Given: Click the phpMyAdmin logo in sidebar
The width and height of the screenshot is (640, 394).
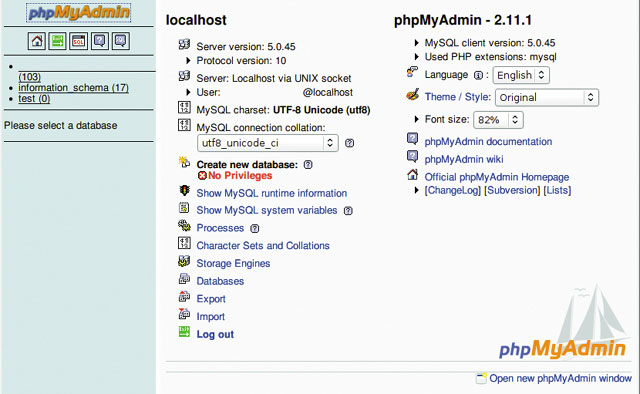Looking at the screenshot, I should tap(79, 12).
